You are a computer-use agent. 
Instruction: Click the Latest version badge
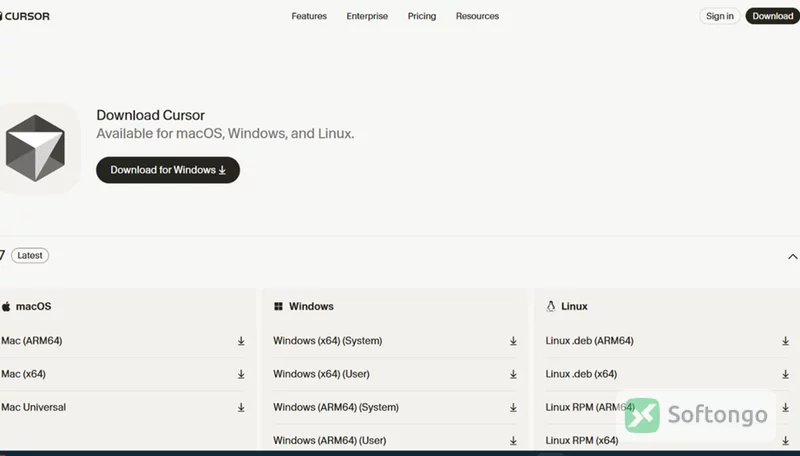coord(30,256)
